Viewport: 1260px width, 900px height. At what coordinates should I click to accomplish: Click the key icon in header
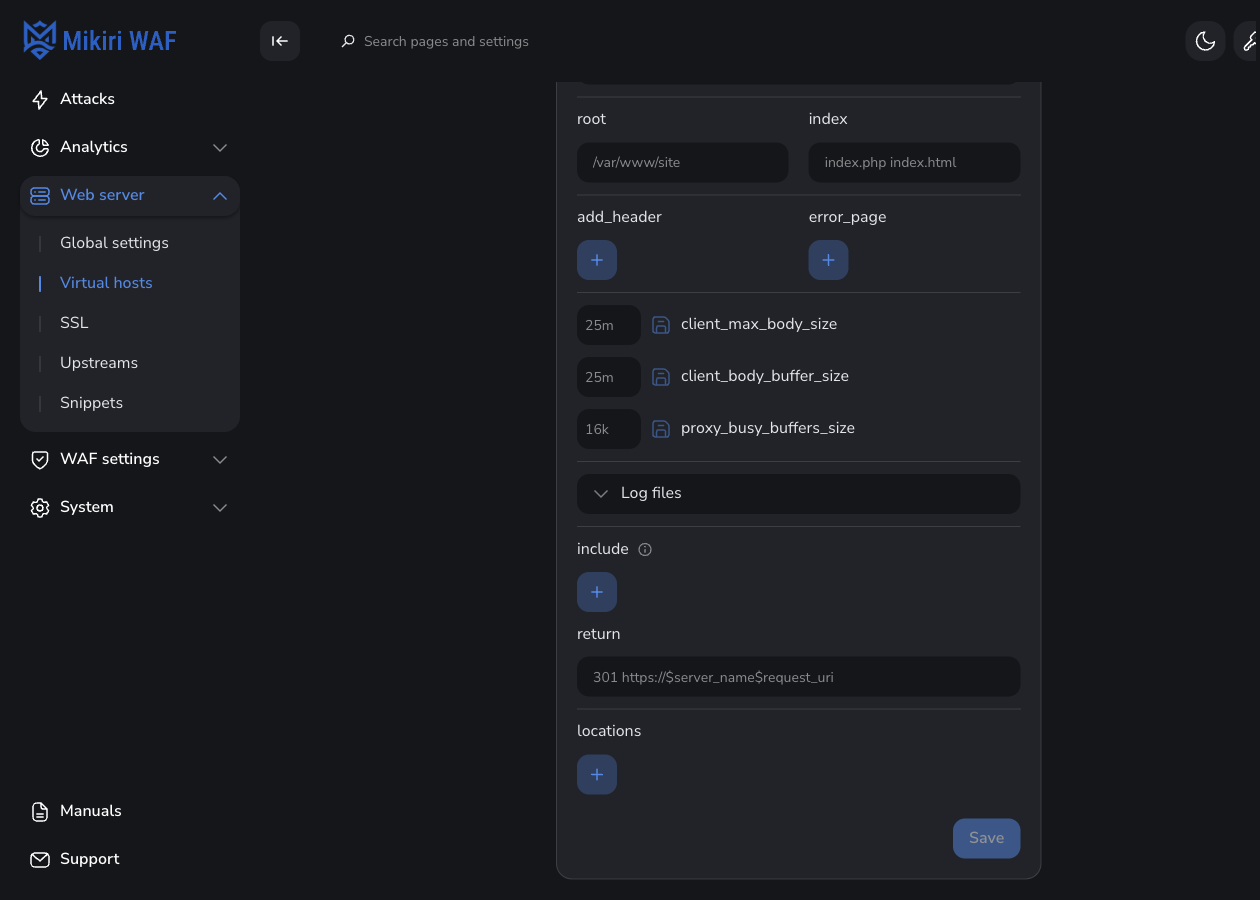1248,41
